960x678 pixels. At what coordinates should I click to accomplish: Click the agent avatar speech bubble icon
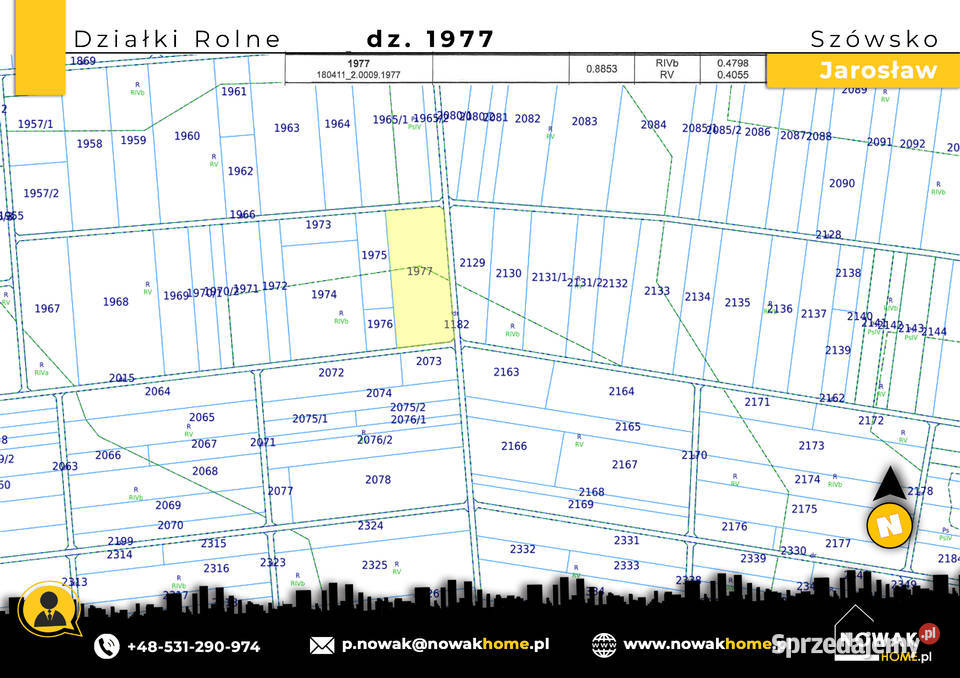click(49, 610)
